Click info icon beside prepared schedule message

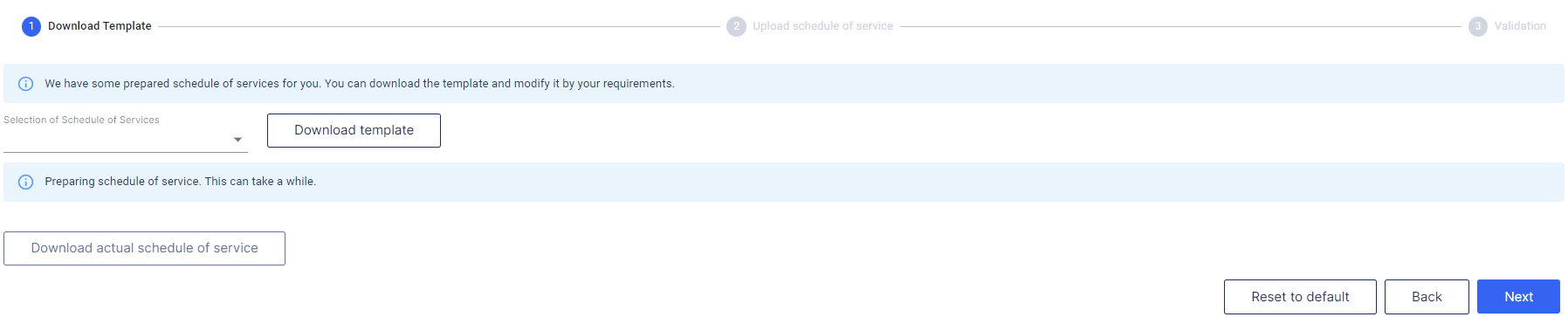(x=26, y=84)
